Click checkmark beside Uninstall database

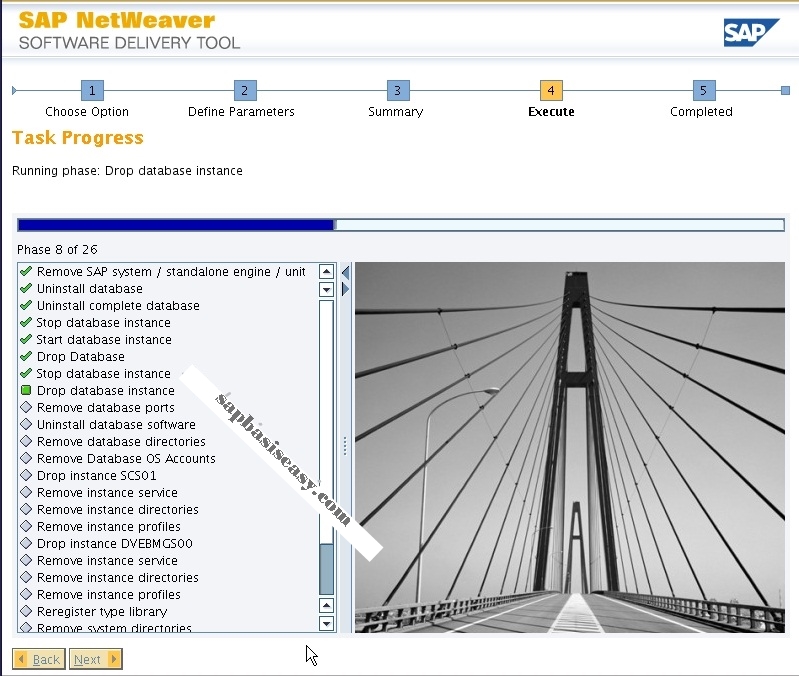[26, 288]
